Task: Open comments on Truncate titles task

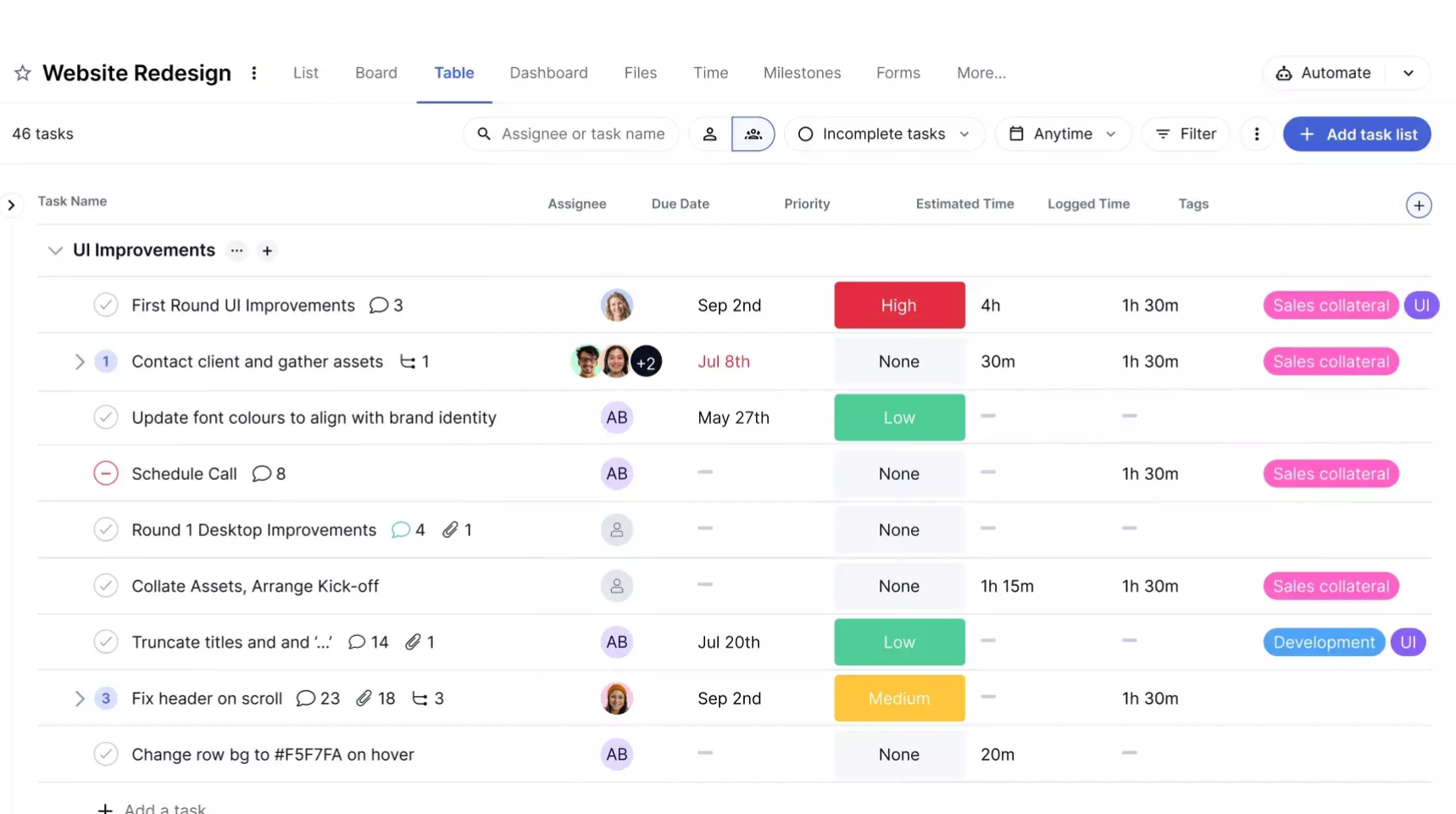Action: coord(369,643)
